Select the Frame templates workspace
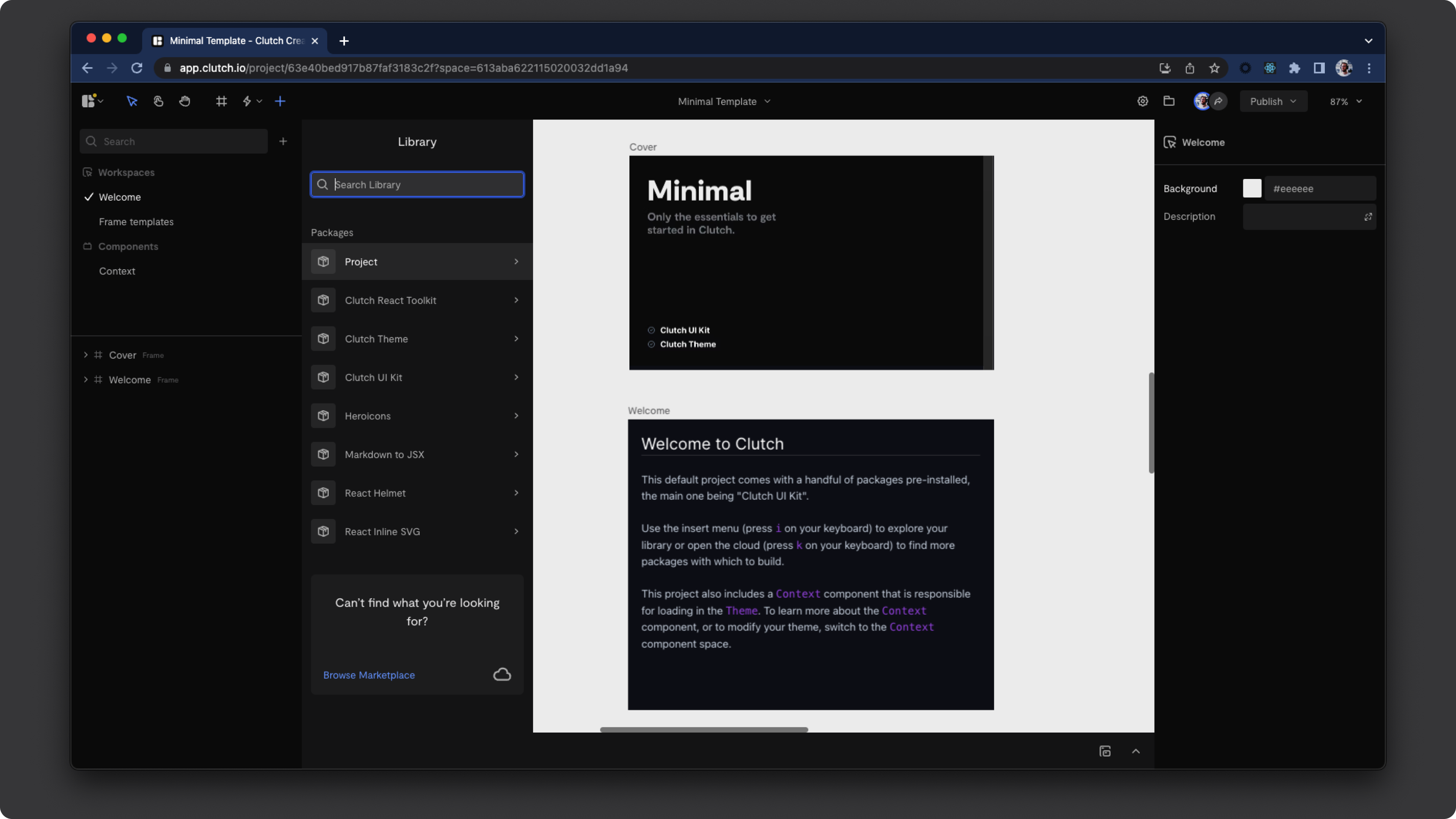 (136, 221)
